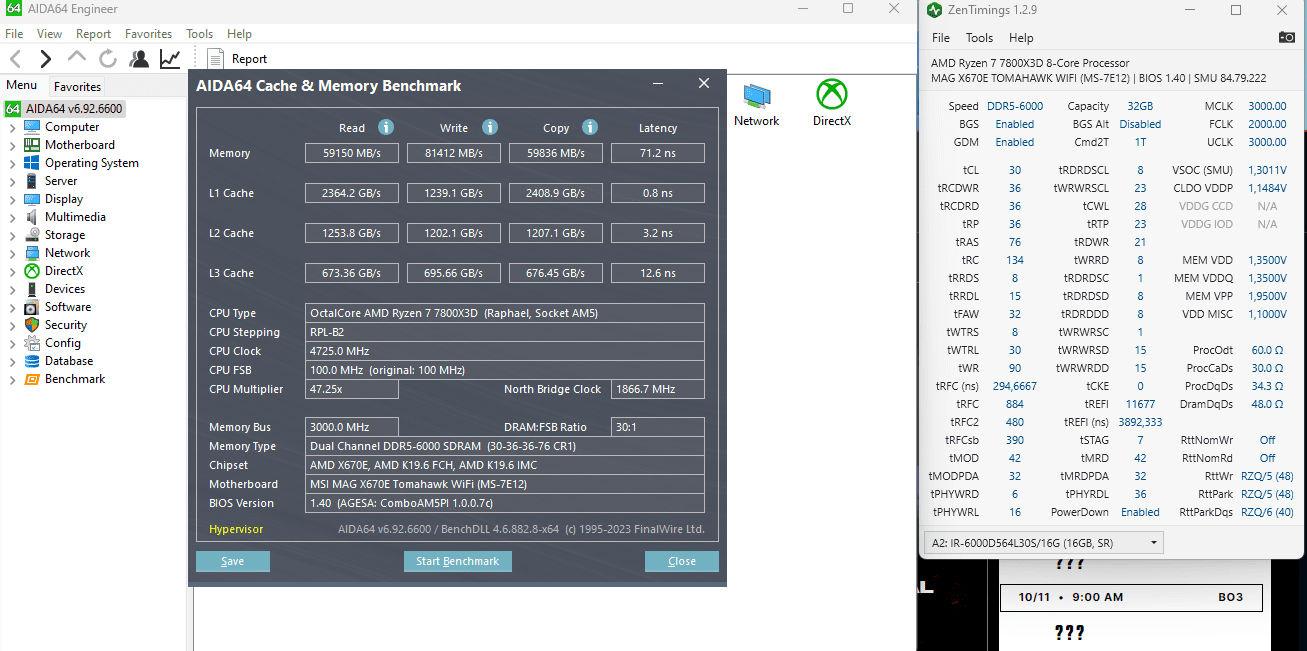1307x651 pixels.
Task: Open the AIDA64 graph chart toolbar icon
Action: coord(170,59)
